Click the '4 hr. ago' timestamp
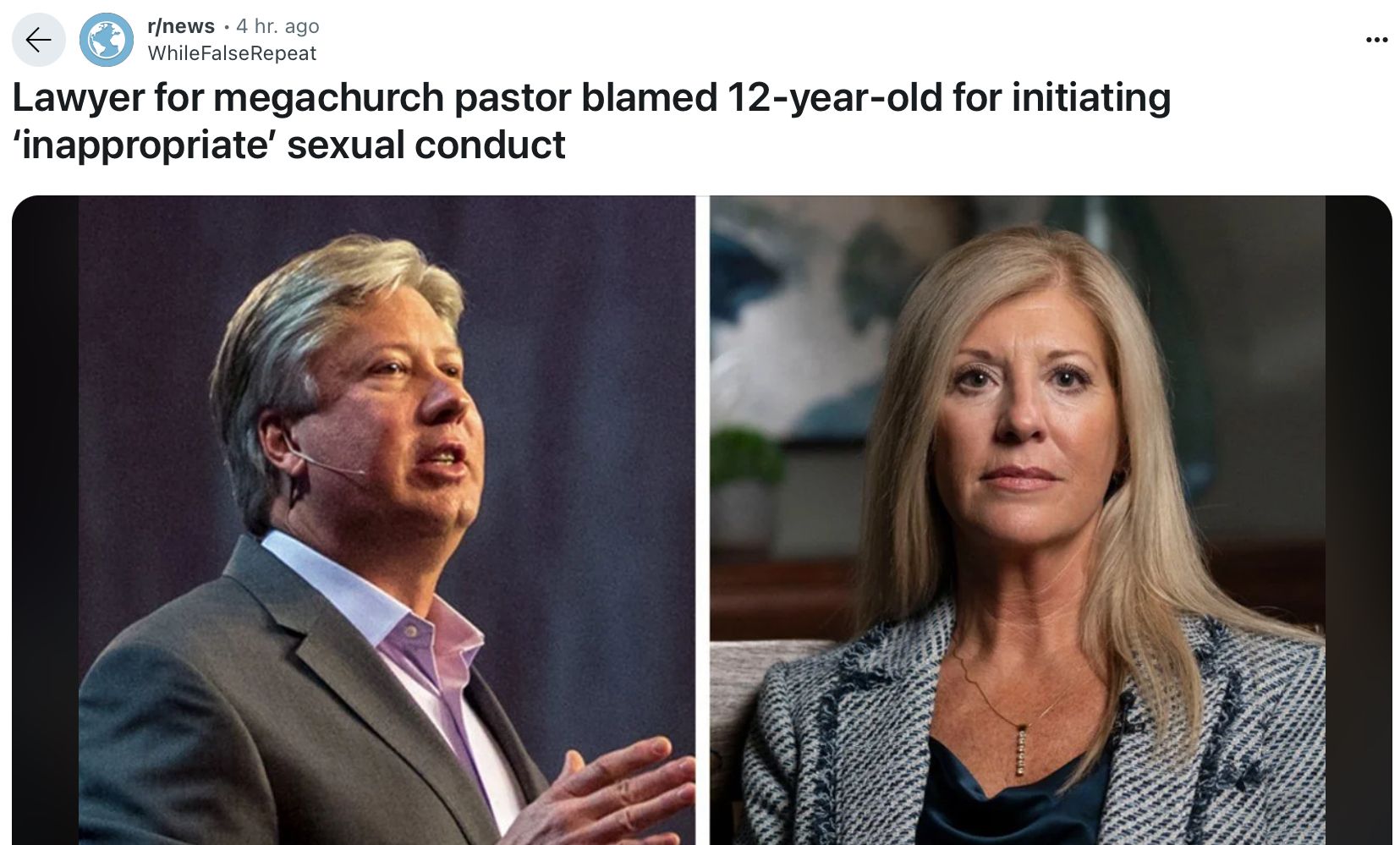Image resolution: width=1400 pixels, height=845 pixels. [277, 26]
